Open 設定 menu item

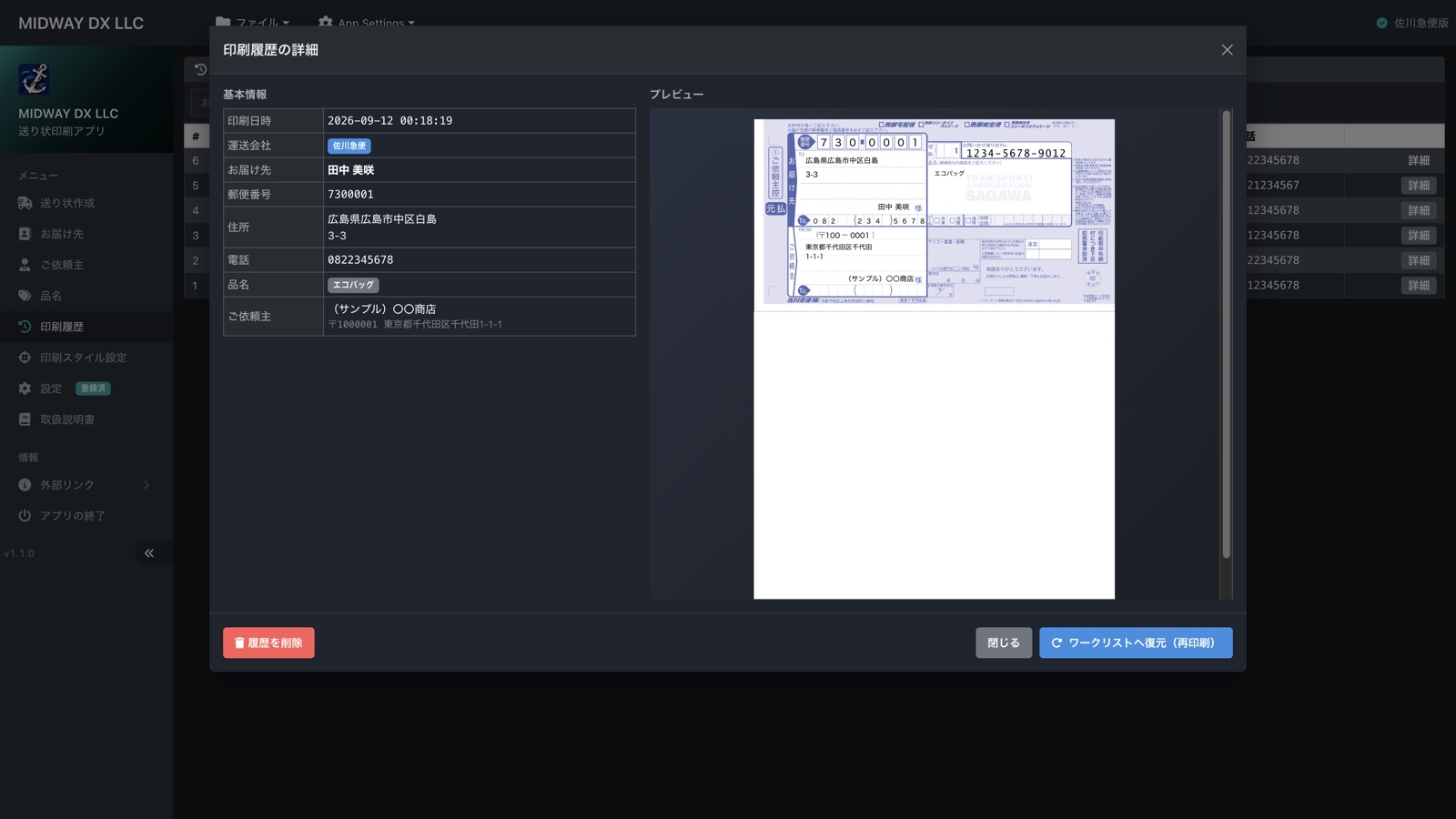click(86, 389)
